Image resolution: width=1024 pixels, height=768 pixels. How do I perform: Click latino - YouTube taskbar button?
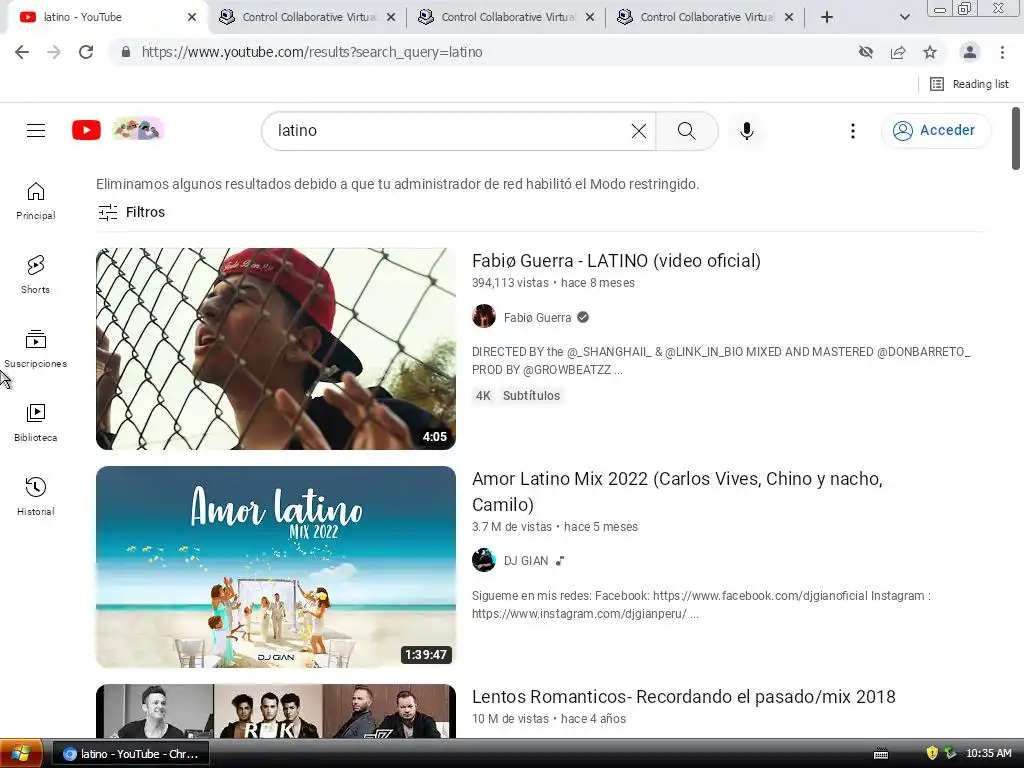tap(131, 754)
